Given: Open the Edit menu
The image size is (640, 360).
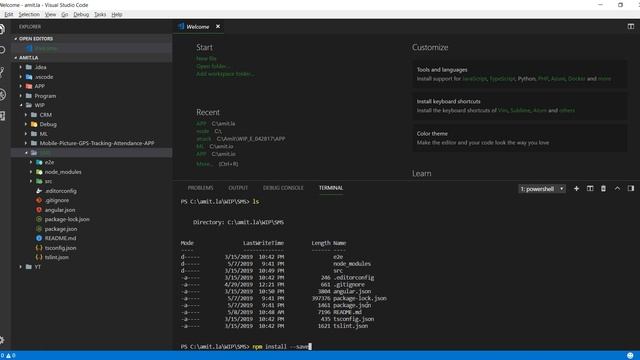Looking at the screenshot, I should point(9,14).
